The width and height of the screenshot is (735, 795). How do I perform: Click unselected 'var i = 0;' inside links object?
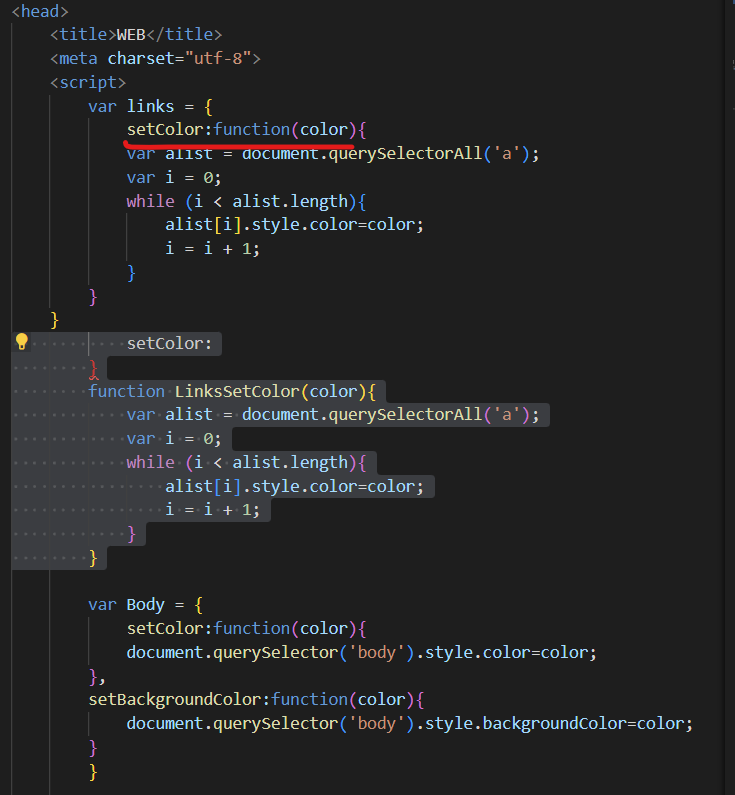click(174, 177)
